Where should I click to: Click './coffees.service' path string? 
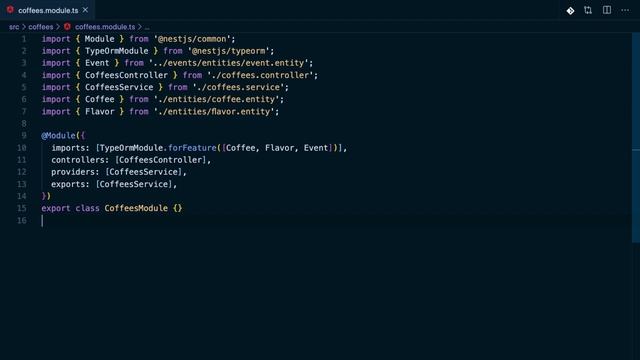click(x=238, y=87)
